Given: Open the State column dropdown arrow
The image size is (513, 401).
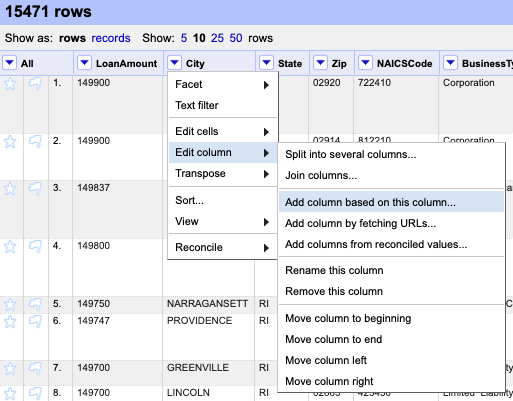Looking at the screenshot, I should (x=266, y=63).
